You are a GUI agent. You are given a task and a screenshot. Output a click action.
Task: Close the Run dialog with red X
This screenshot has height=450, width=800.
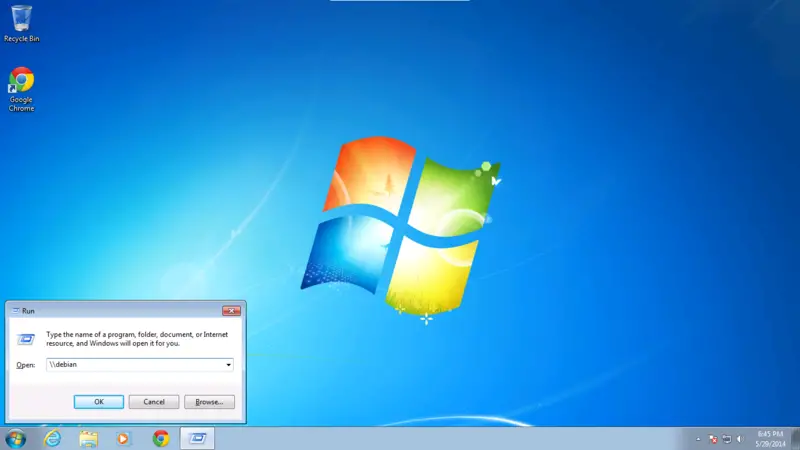231,311
